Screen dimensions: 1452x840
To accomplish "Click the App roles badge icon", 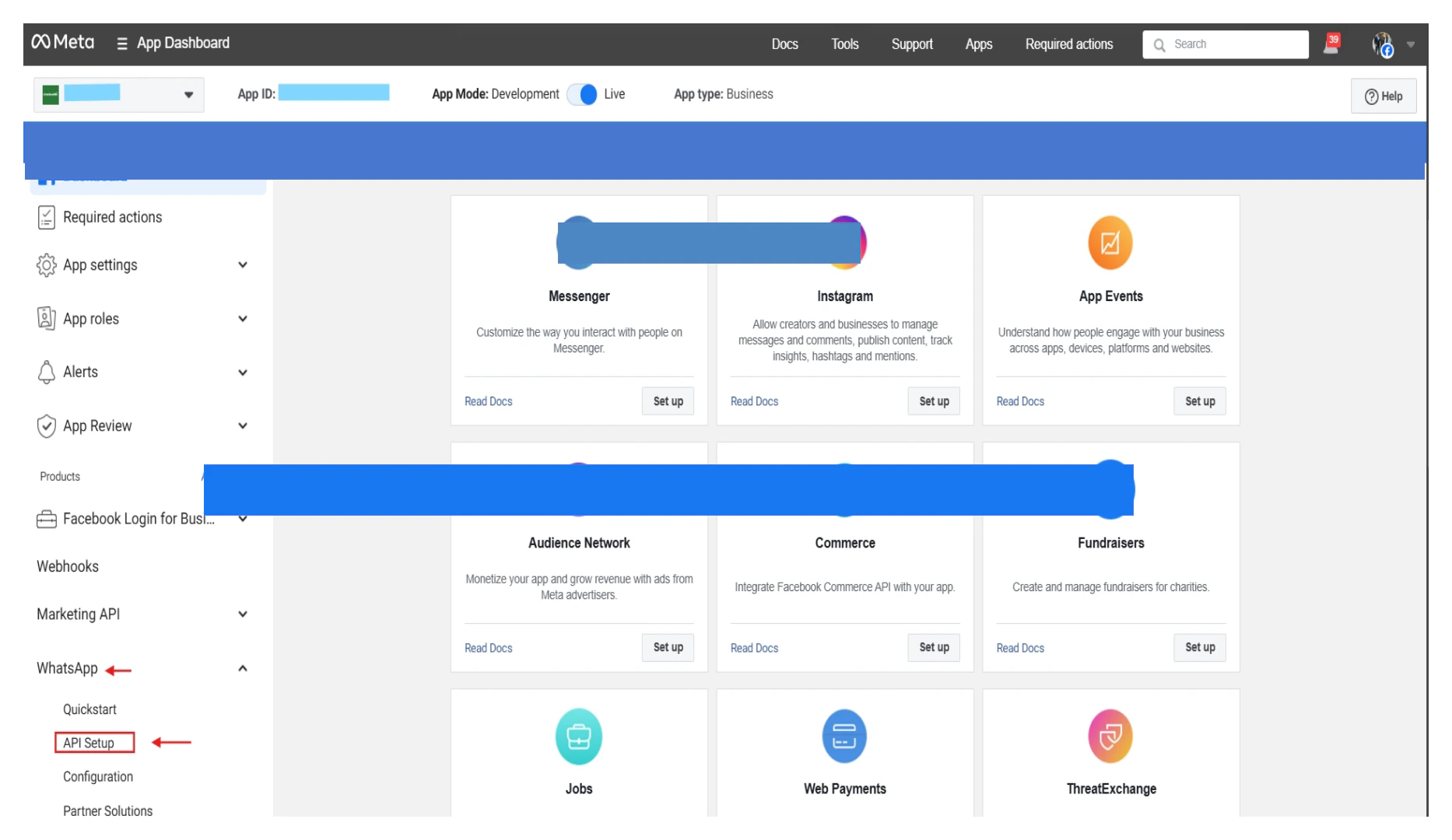I will coord(47,318).
